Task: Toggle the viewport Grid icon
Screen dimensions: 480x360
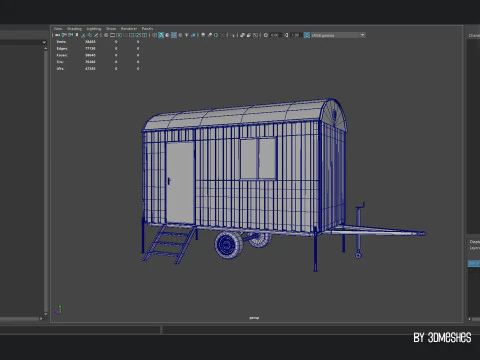Action: tap(106, 35)
